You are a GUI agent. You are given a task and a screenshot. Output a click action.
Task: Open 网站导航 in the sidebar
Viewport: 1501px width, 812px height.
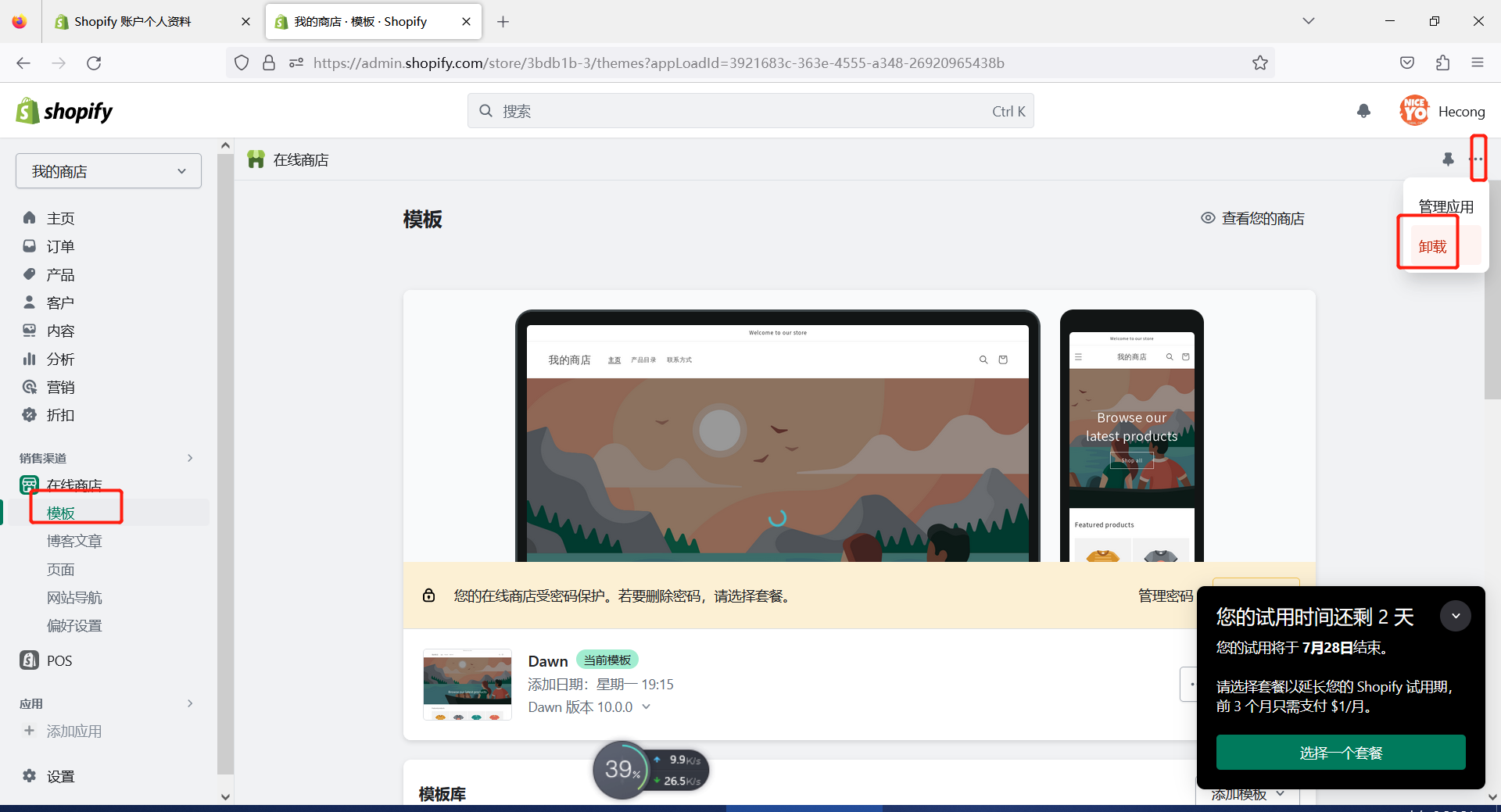[x=74, y=597]
